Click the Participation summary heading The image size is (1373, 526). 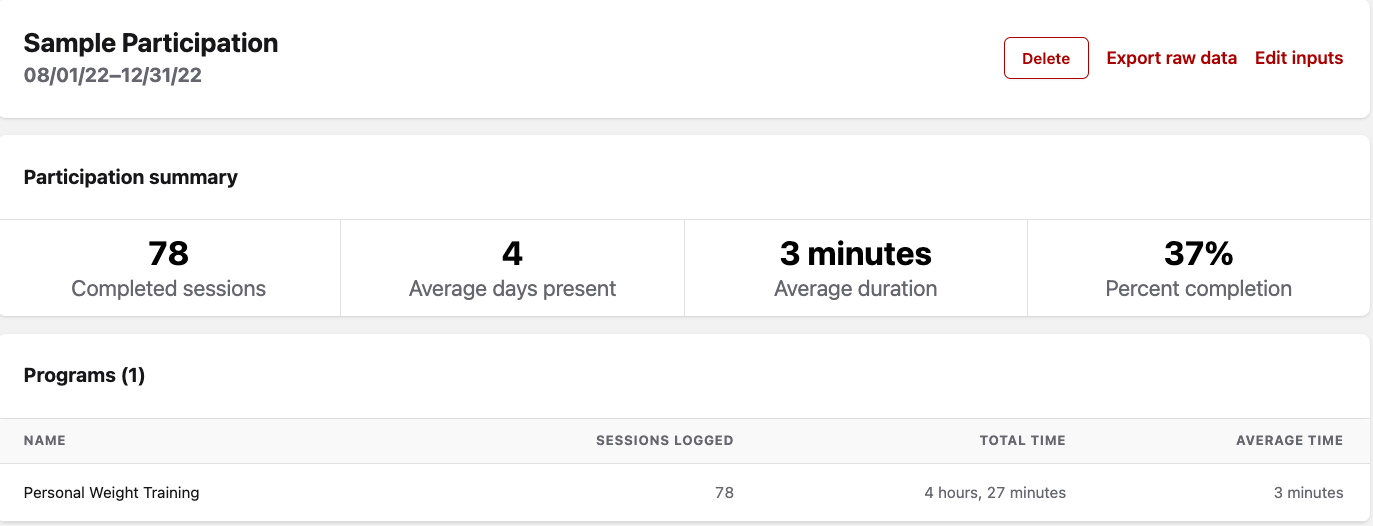[x=131, y=177]
